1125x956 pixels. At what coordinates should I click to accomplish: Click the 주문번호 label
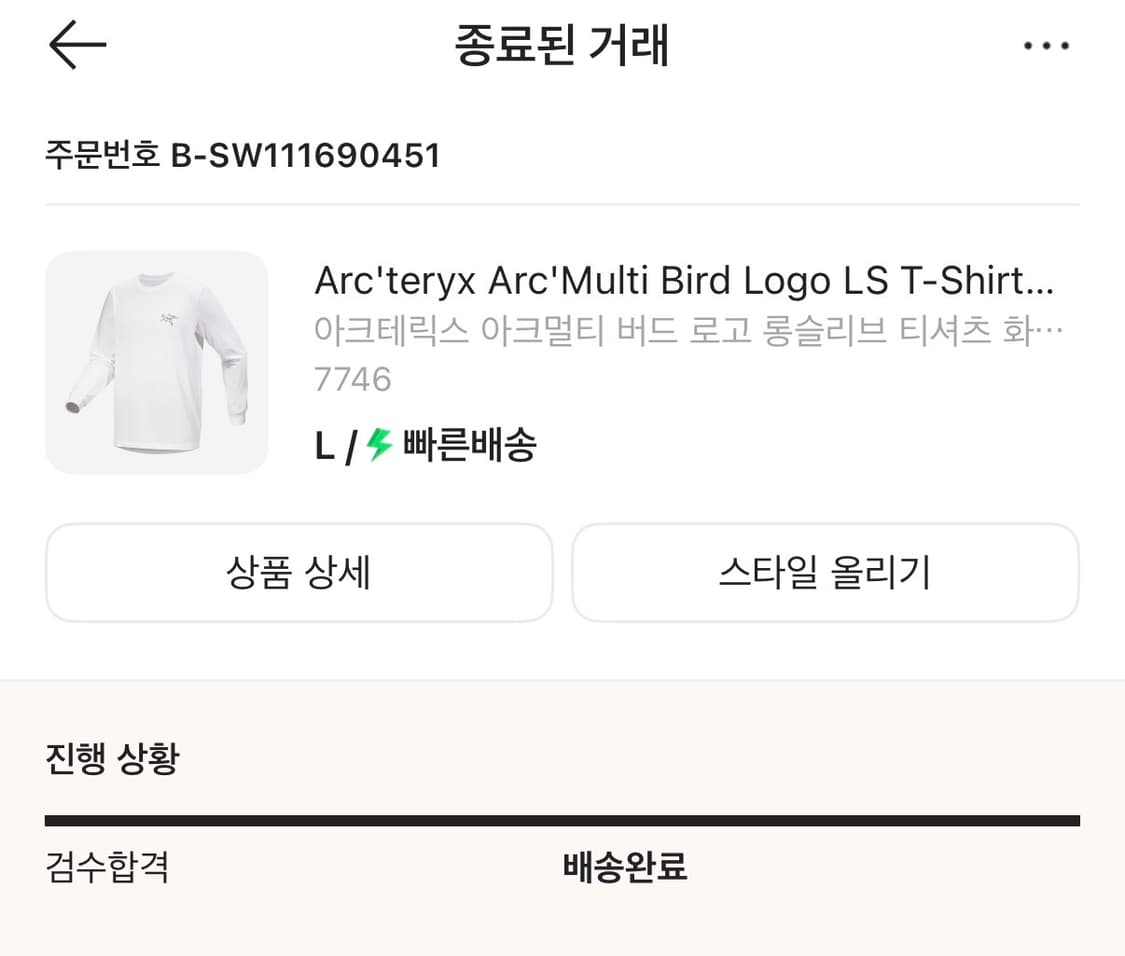click(x=103, y=156)
